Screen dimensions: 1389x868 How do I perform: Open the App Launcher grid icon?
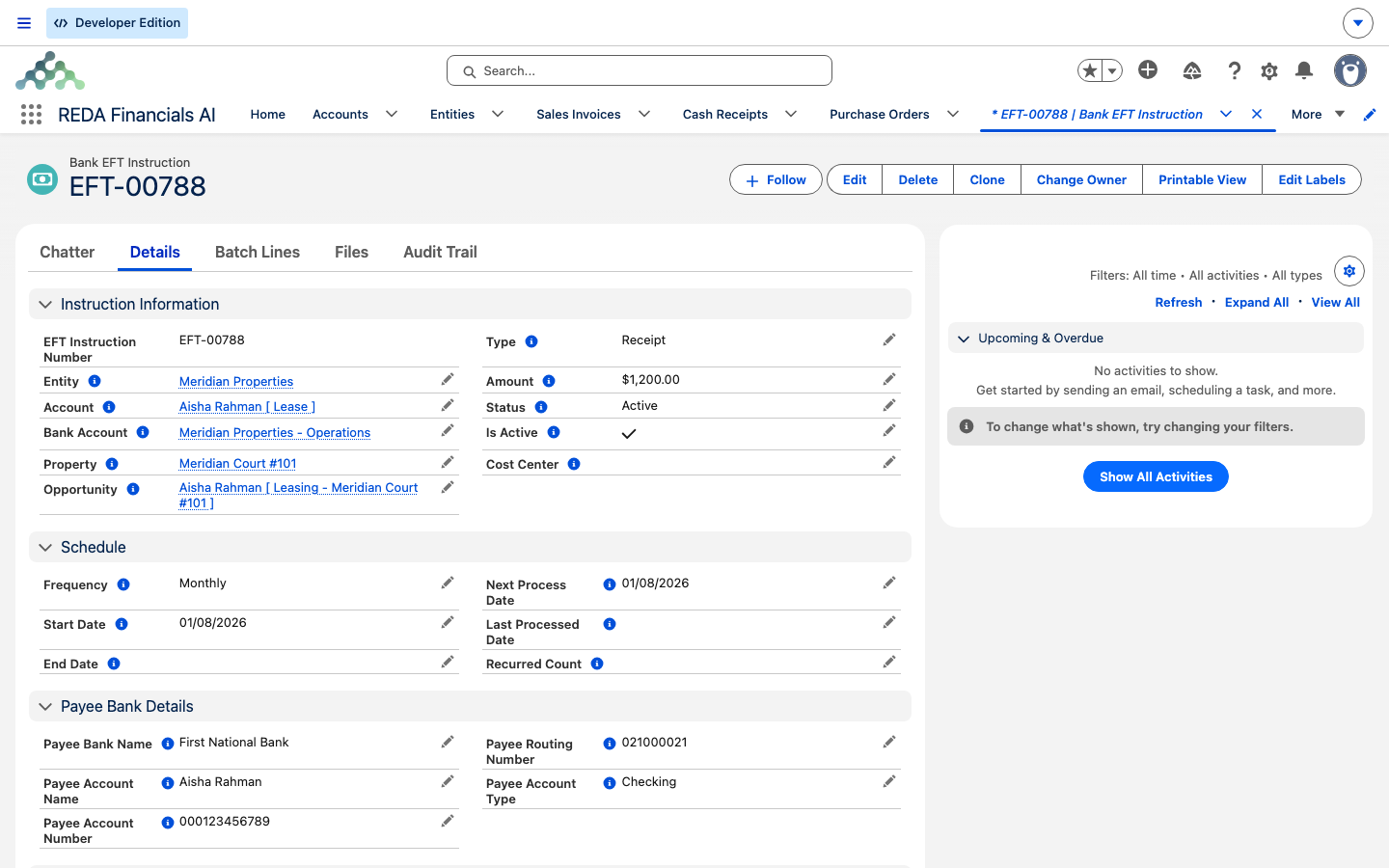[x=31, y=115]
